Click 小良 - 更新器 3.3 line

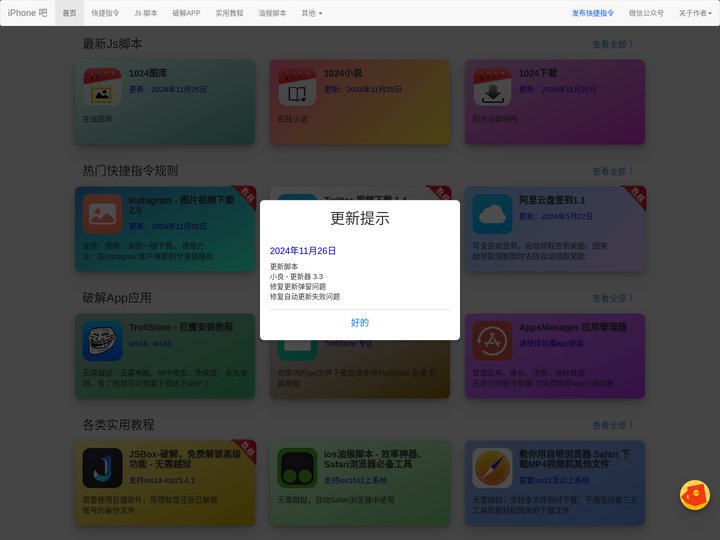296,276
